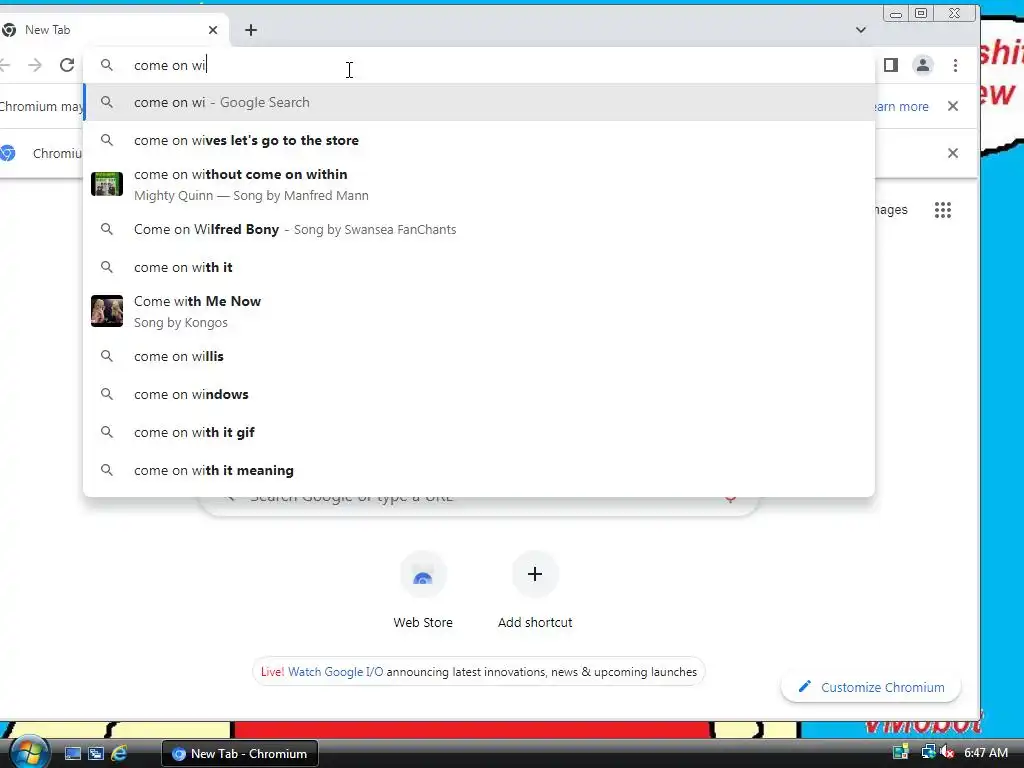
Task: Pick the 'come on willis' suggestion
Action: (479, 357)
